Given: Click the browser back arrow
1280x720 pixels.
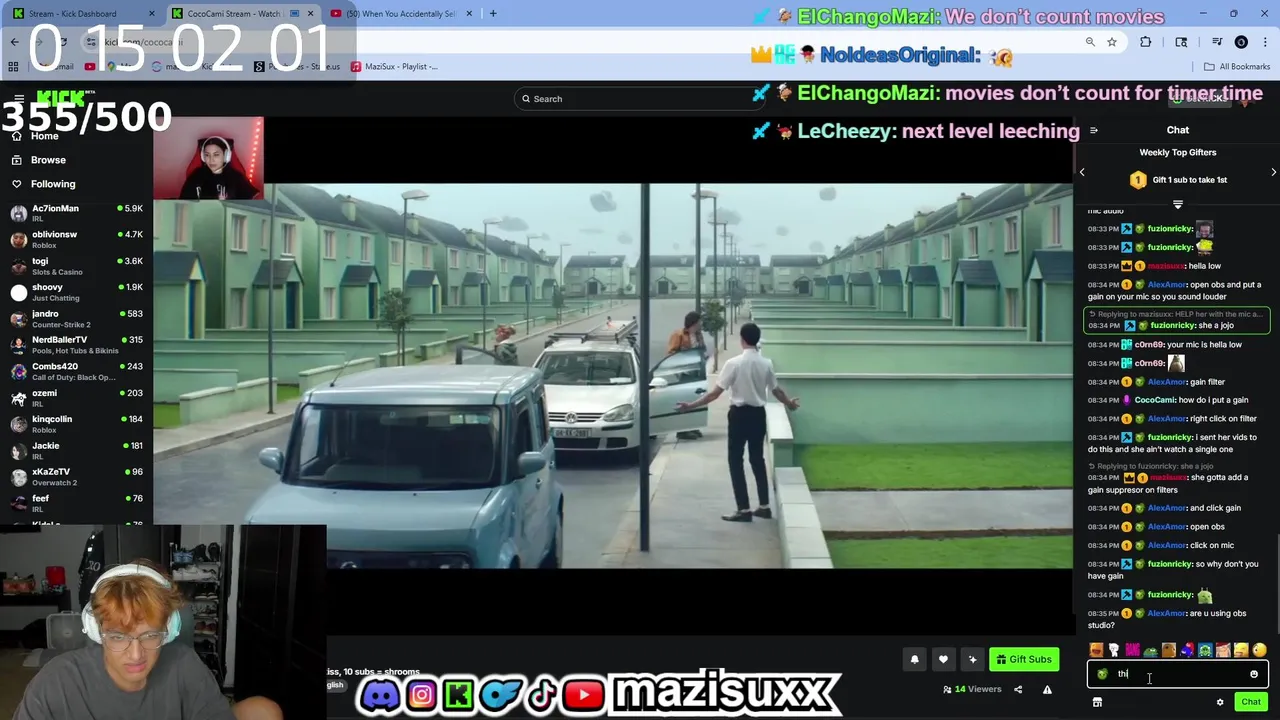Looking at the screenshot, I should click(15, 42).
